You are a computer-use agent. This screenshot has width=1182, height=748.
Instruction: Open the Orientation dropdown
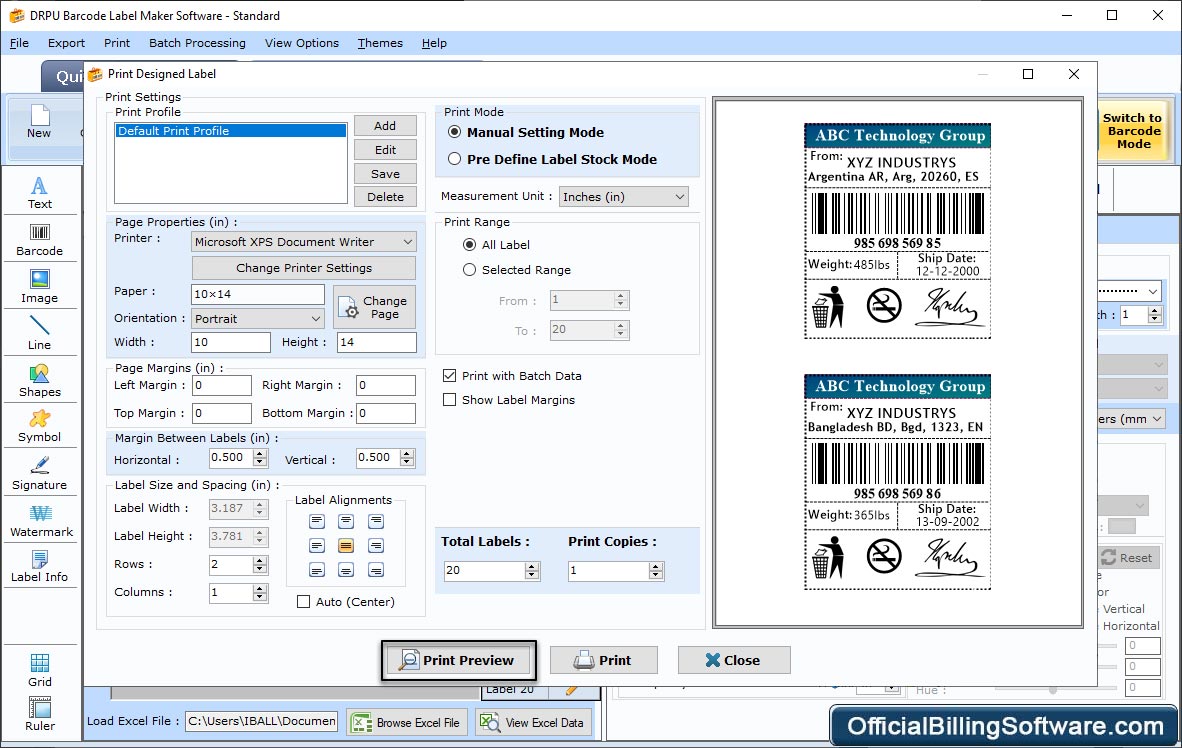click(x=258, y=319)
